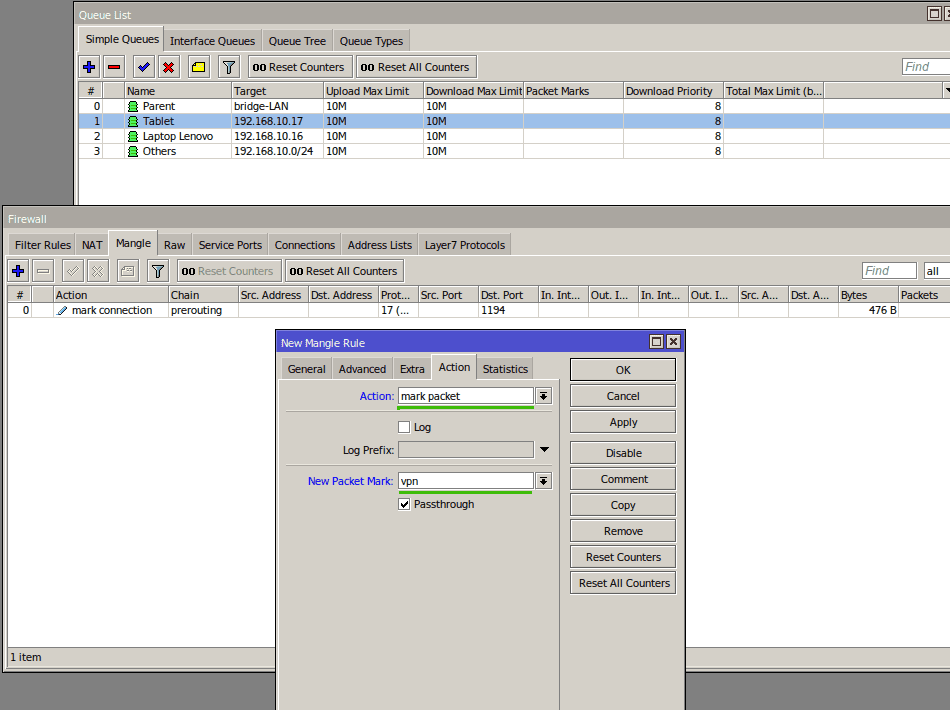The width and height of the screenshot is (950, 710).
Task: Click the Copy button in mangle dialog
Action: tap(623, 505)
